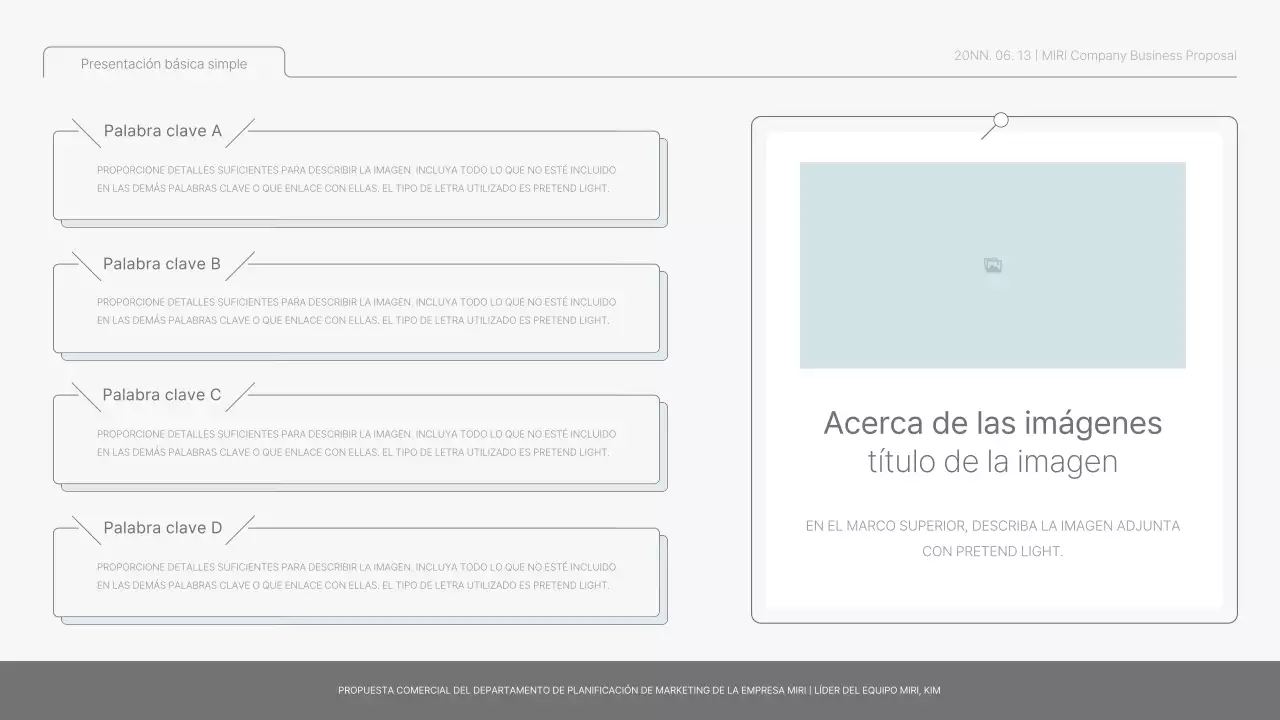The width and height of the screenshot is (1280, 720).
Task: Click the diagonal slash left of 'Palabra clave C'
Action: click(x=87, y=397)
